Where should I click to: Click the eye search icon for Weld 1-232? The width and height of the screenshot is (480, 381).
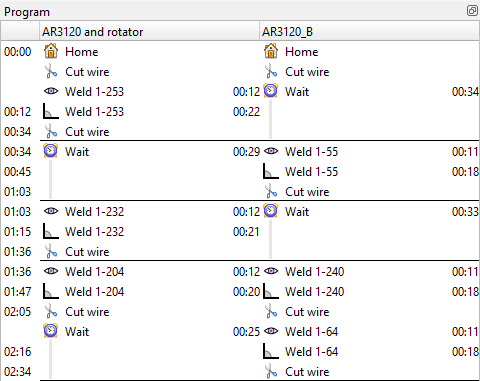pos(51,211)
